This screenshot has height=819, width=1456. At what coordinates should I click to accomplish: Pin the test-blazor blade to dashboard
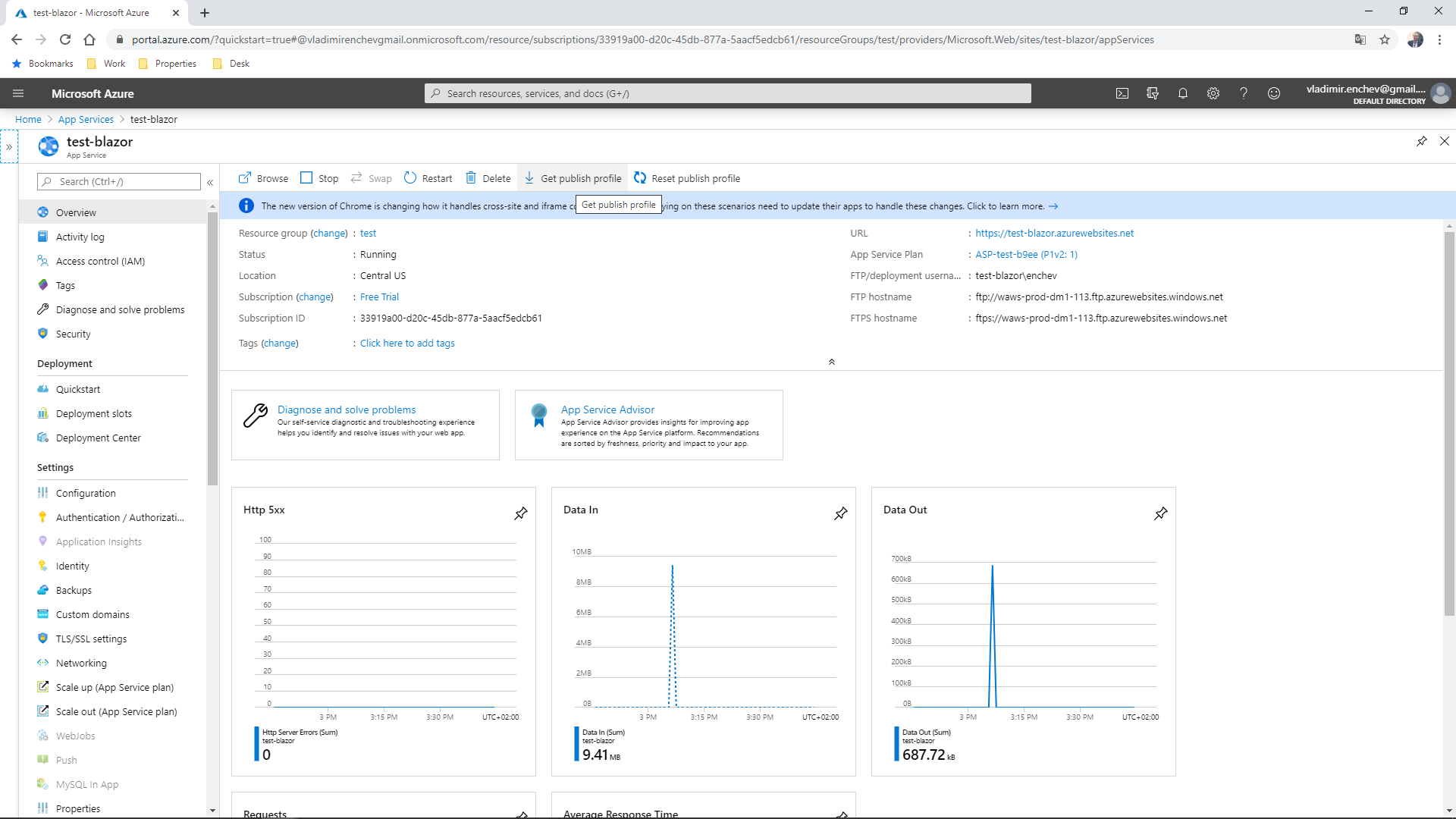click(x=1422, y=141)
